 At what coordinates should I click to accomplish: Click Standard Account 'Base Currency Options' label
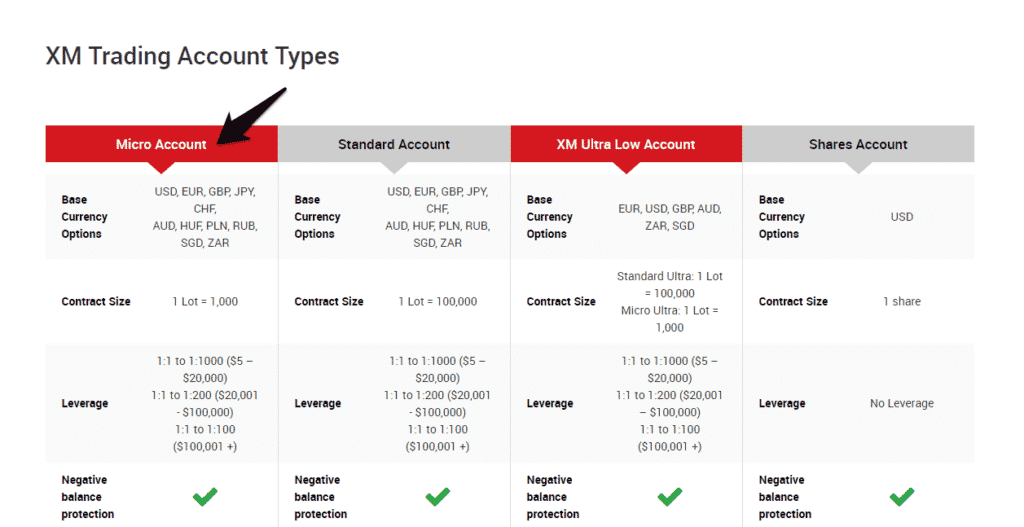[317, 217]
